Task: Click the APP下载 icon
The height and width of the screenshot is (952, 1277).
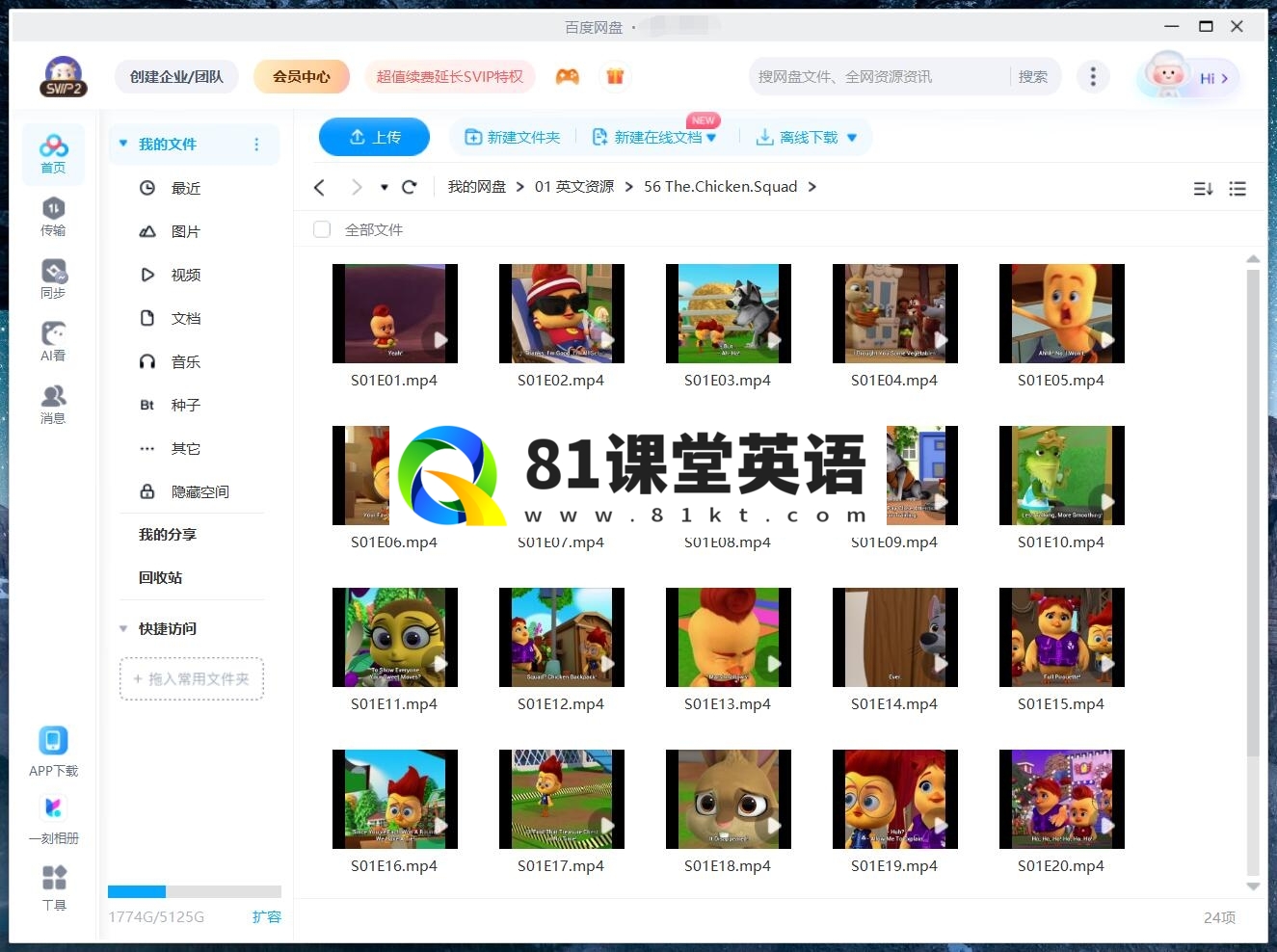Action: [53, 752]
